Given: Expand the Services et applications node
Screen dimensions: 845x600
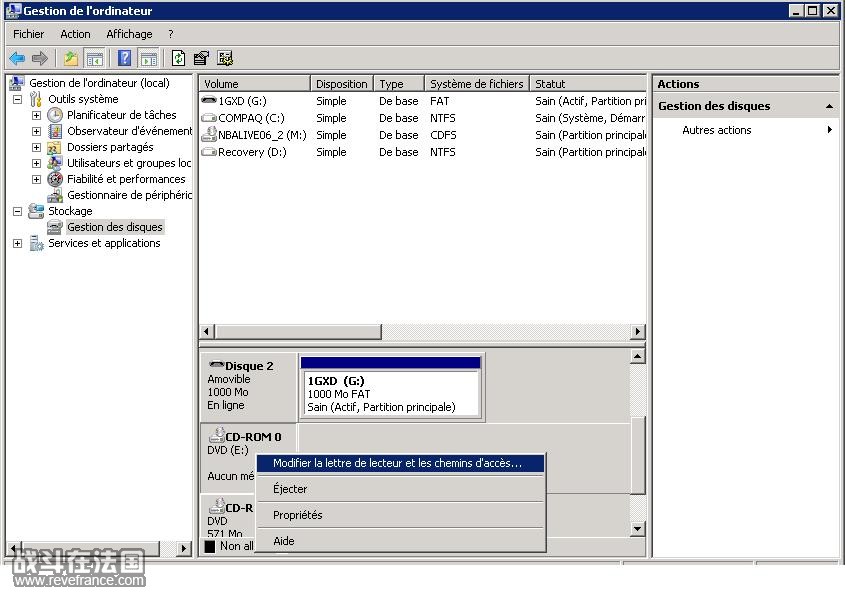Looking at the screenshot, I should pos(18,244).
